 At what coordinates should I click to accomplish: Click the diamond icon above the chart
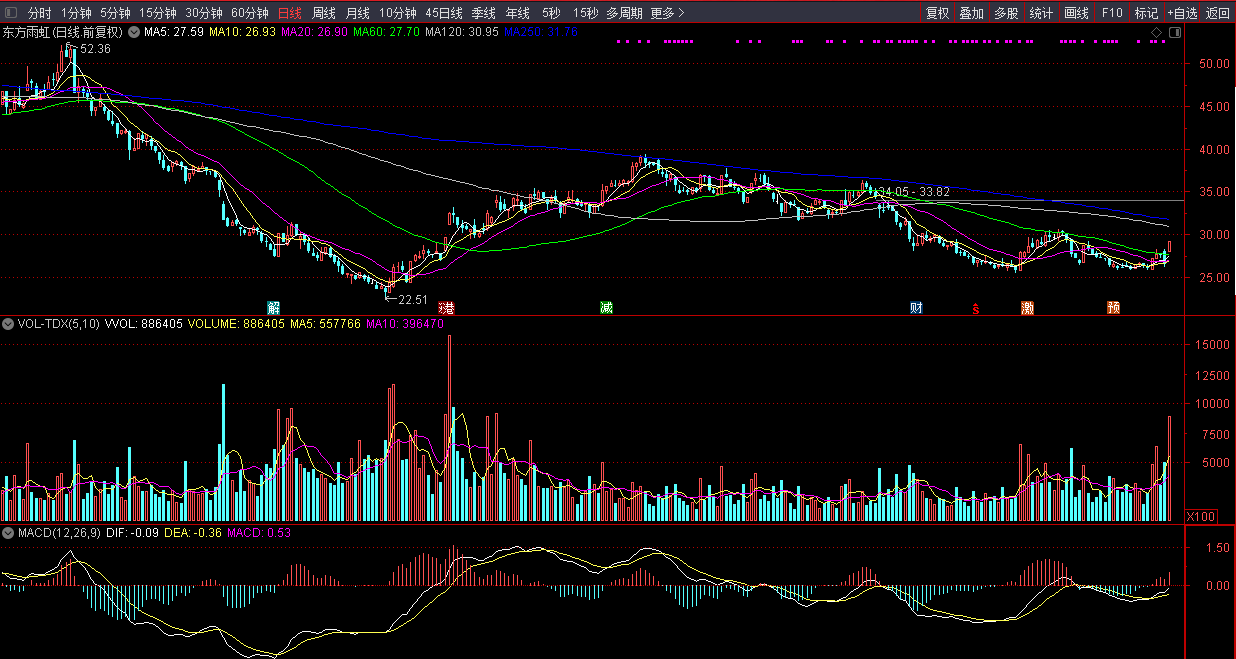pyautogui.click(x=1156, y=33)
